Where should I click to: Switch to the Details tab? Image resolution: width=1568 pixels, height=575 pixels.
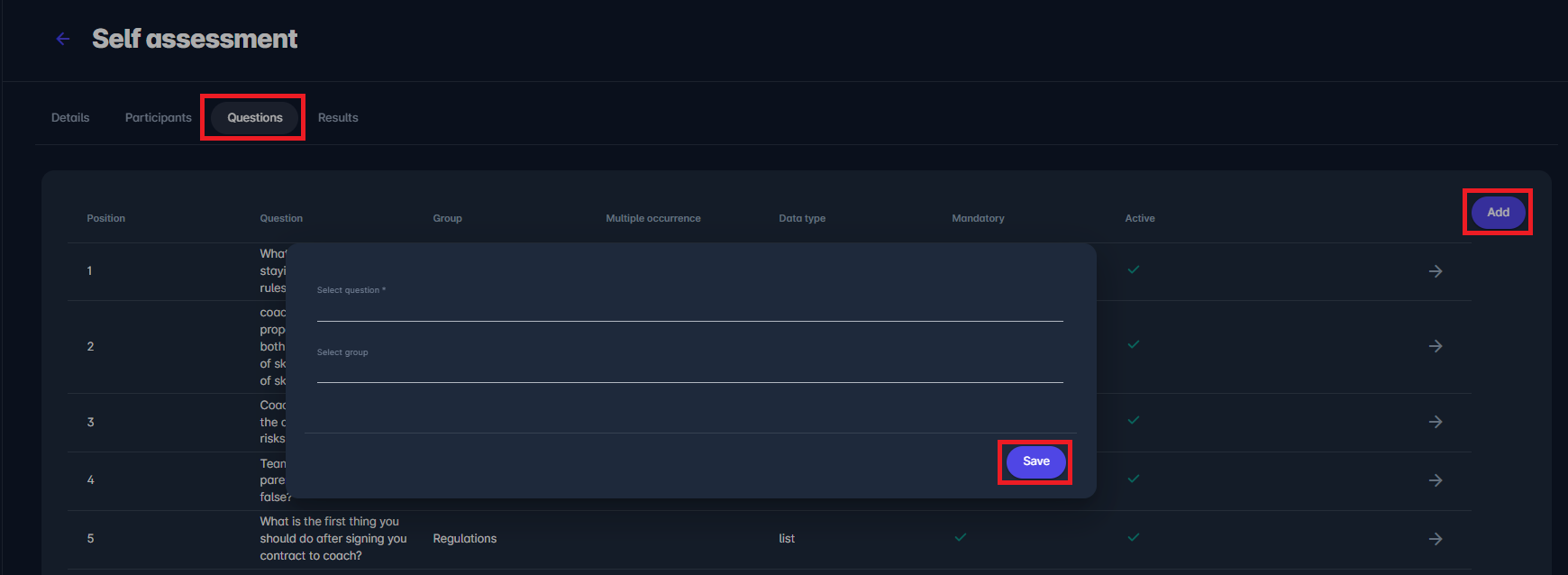coord(70,118)
